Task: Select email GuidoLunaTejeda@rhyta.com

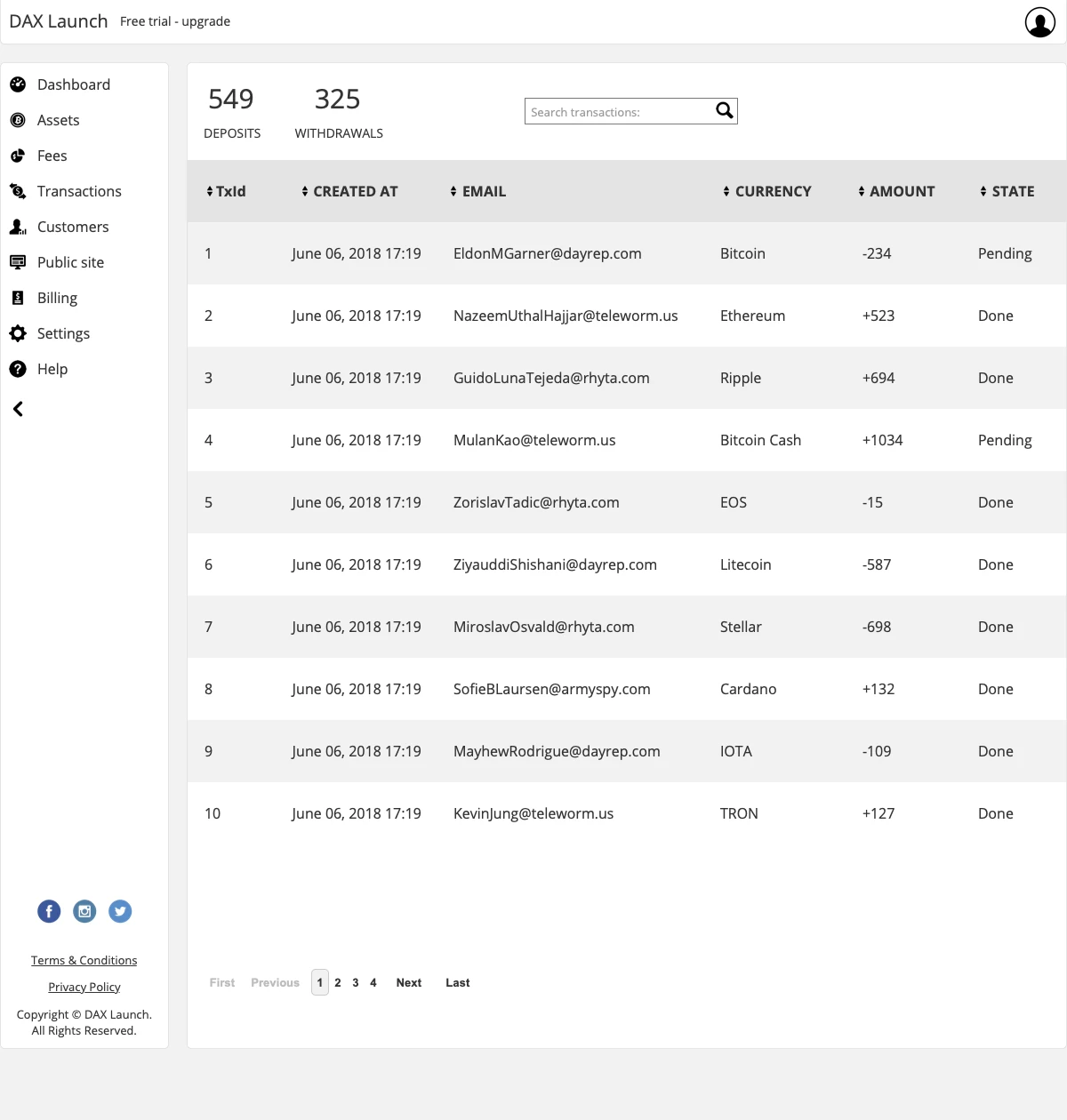Action: pos(551,378)
